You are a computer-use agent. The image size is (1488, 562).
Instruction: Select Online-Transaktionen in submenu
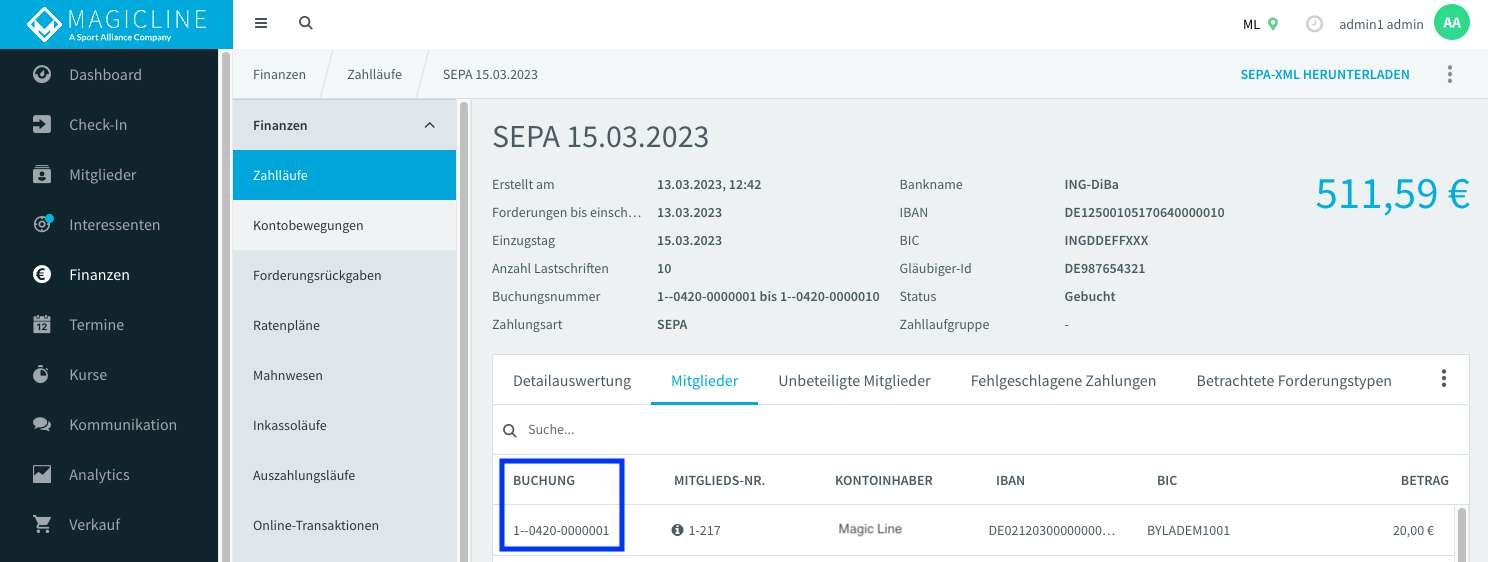pyautogui.click(x=344, y=525)
